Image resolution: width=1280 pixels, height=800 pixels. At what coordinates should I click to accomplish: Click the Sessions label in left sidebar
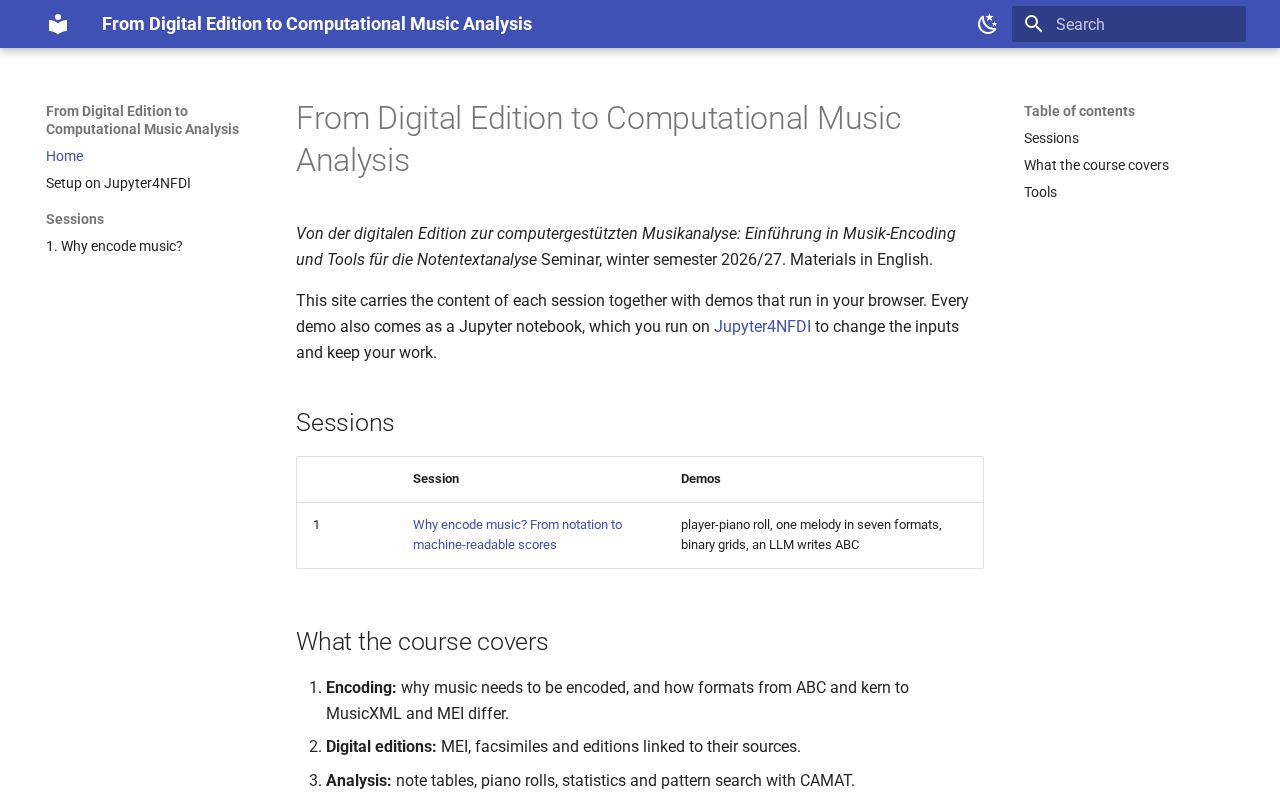point(75,219)
